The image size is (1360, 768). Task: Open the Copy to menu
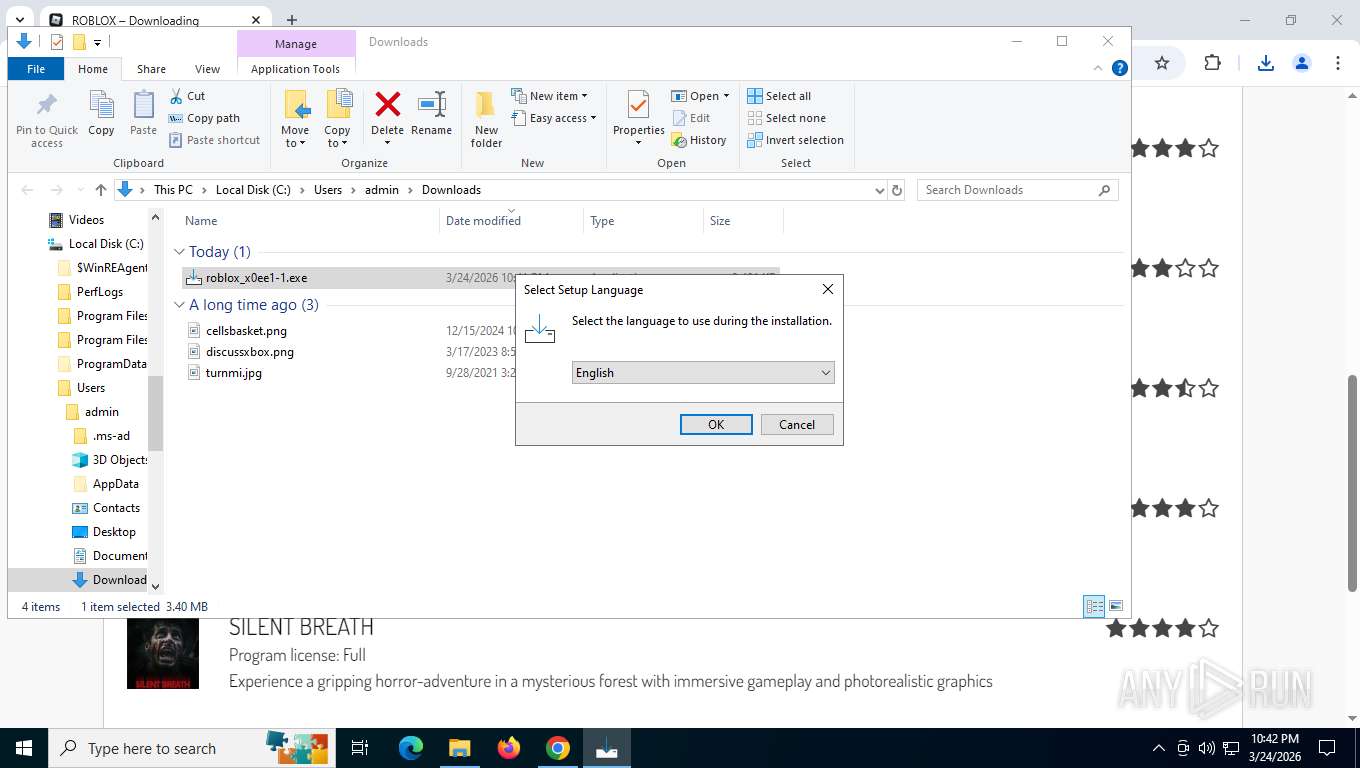coord(338,119)
